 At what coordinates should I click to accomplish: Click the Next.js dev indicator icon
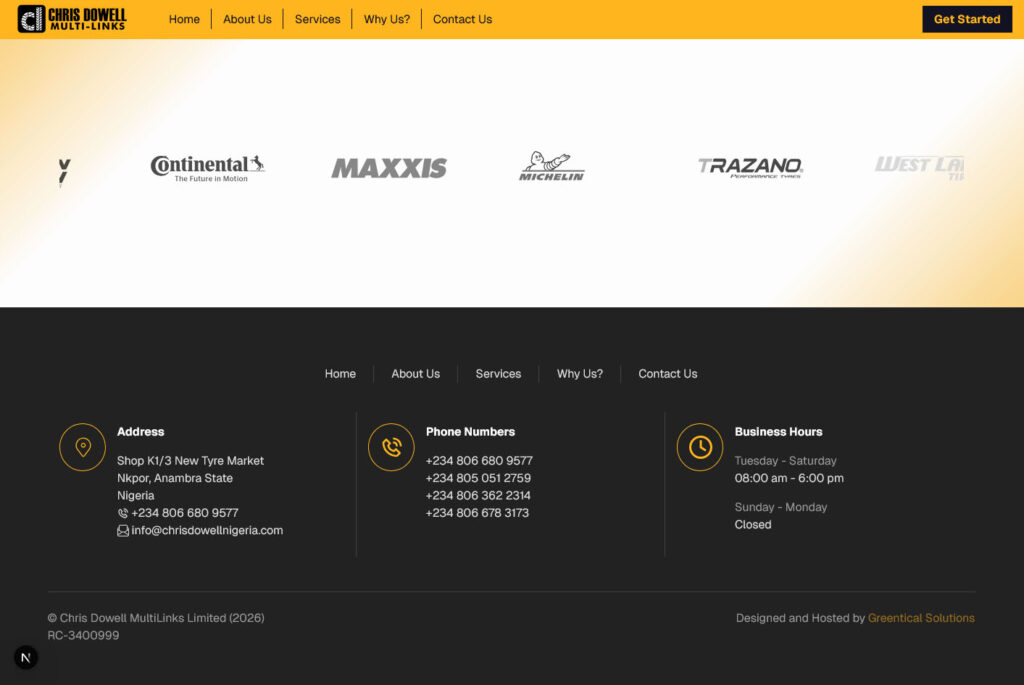[x=26, y=657]
